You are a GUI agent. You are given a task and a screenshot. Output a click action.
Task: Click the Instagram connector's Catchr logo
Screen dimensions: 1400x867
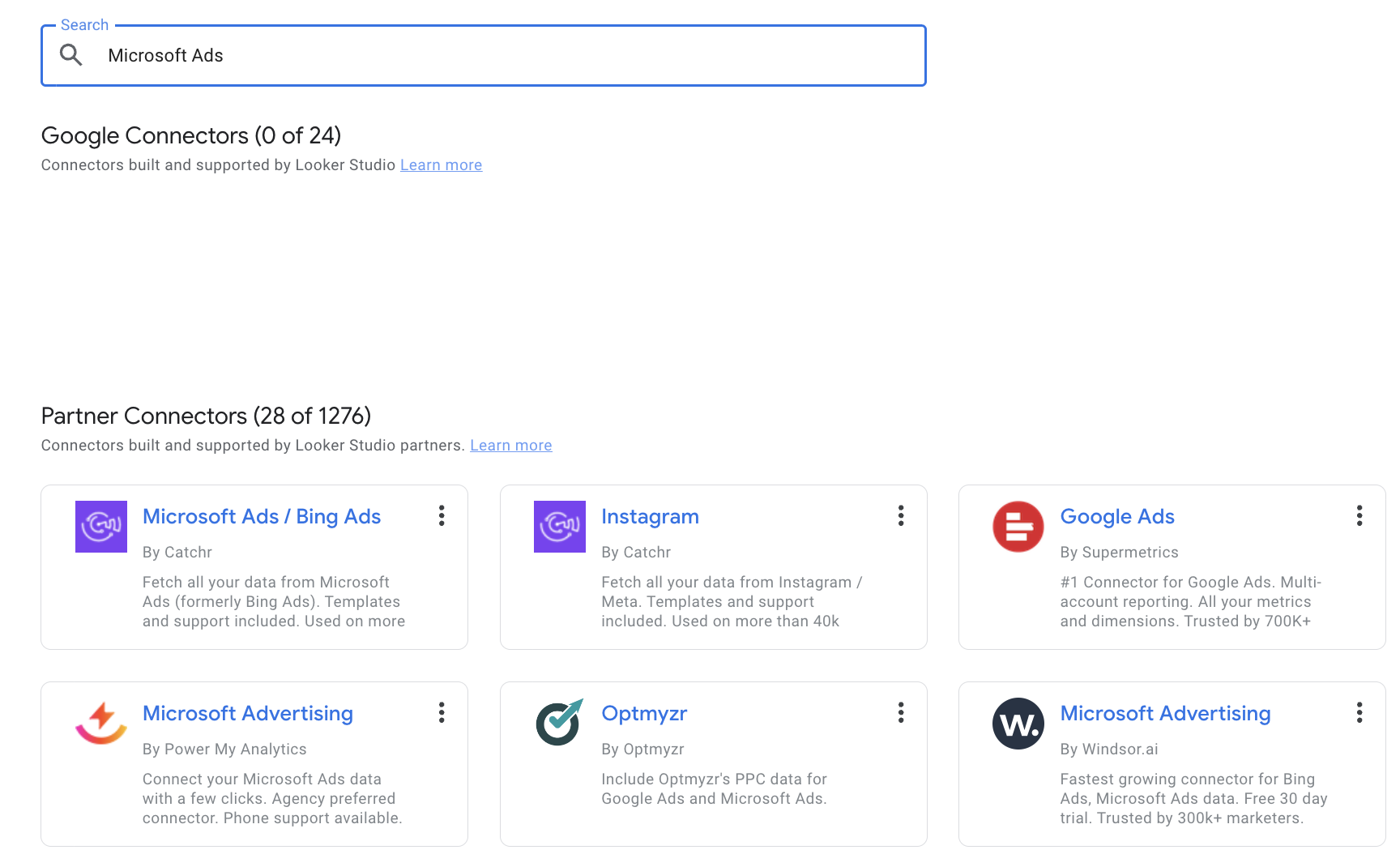pos(559,527)
